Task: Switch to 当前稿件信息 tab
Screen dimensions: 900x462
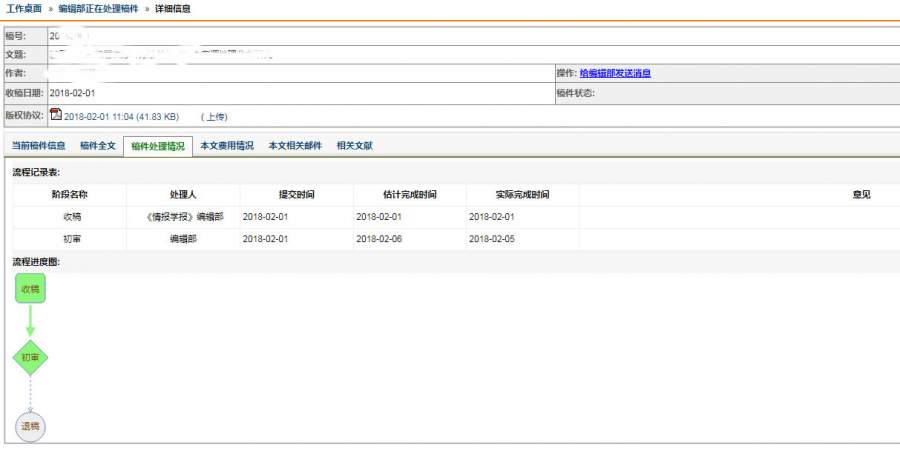Action: (38, 146)
